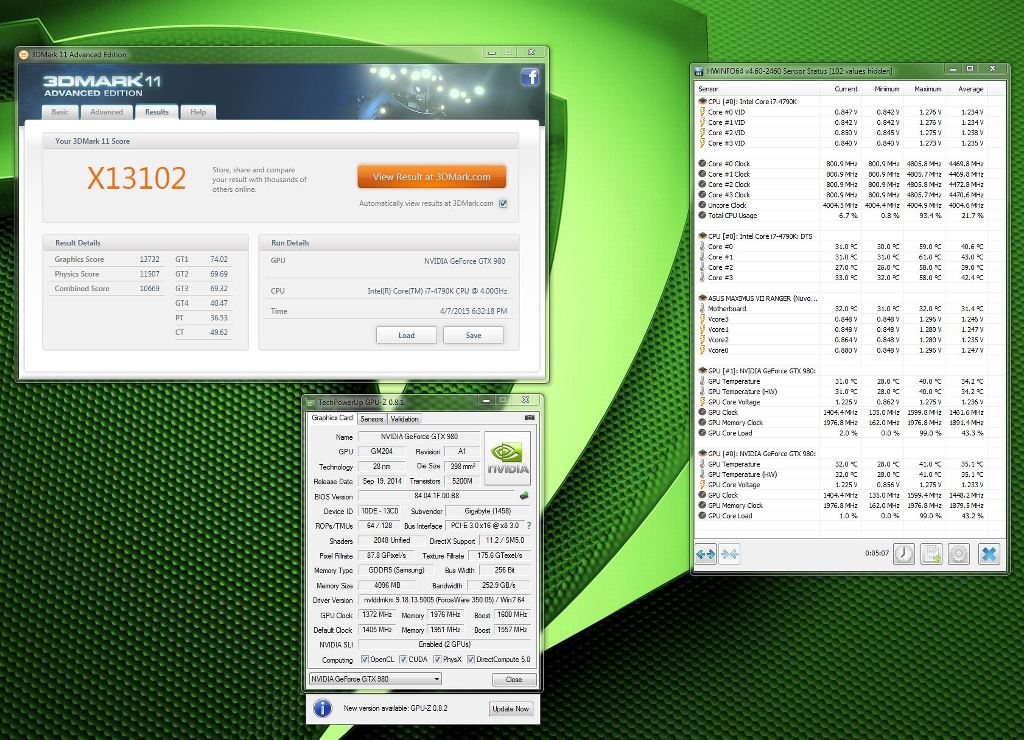Click View Result at 3DMark.com button
The height and width of the screenshot is (740, 1024).
pos(432,176)
